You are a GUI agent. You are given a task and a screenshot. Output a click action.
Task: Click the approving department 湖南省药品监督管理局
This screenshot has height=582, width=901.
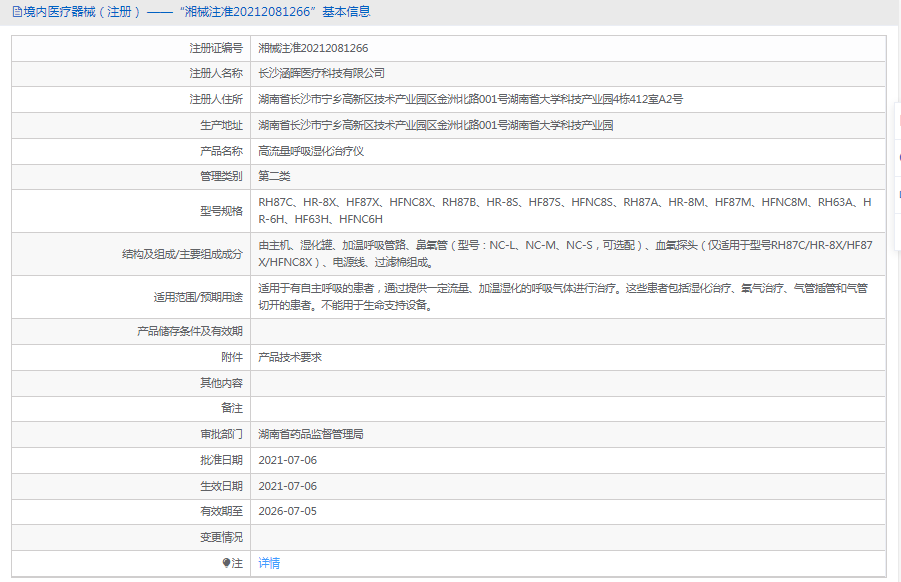pyautogui.click(x=311, y=434)
